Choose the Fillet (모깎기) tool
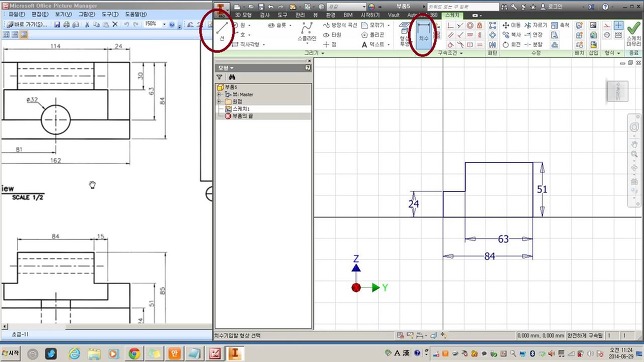Image resolution: width=644 pixels, height=362 pixels. (373, 25)
